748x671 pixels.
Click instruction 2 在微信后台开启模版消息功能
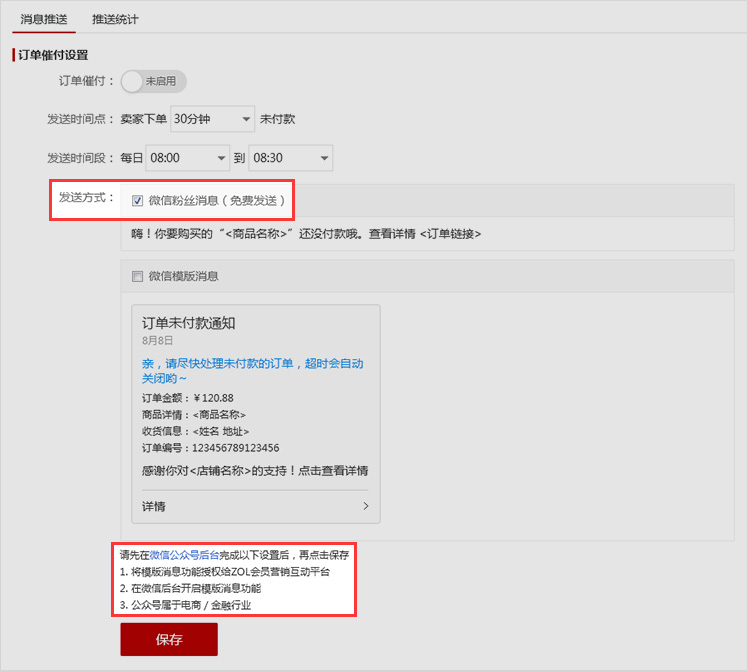(190, 588)
